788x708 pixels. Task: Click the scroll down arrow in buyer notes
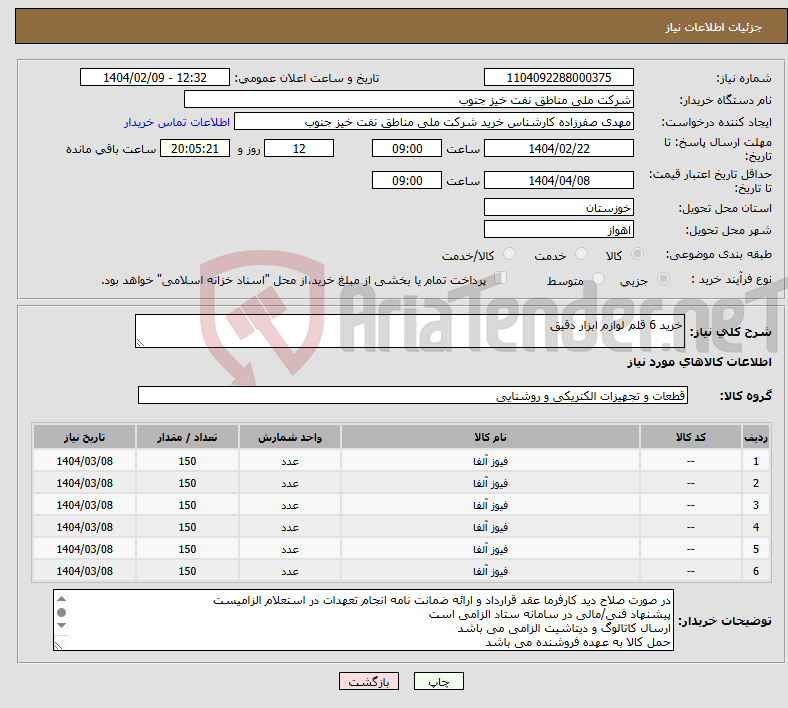coord(61,626)
